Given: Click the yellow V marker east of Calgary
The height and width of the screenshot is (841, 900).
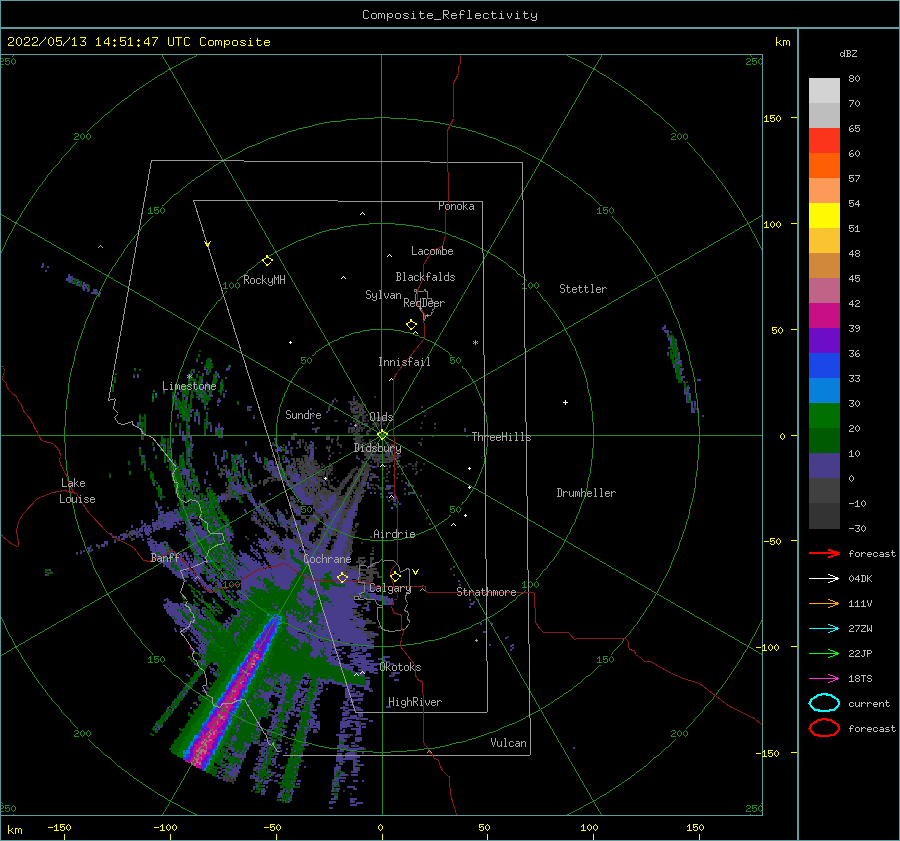Looking at the screenshot, I should tap(416, 572).
